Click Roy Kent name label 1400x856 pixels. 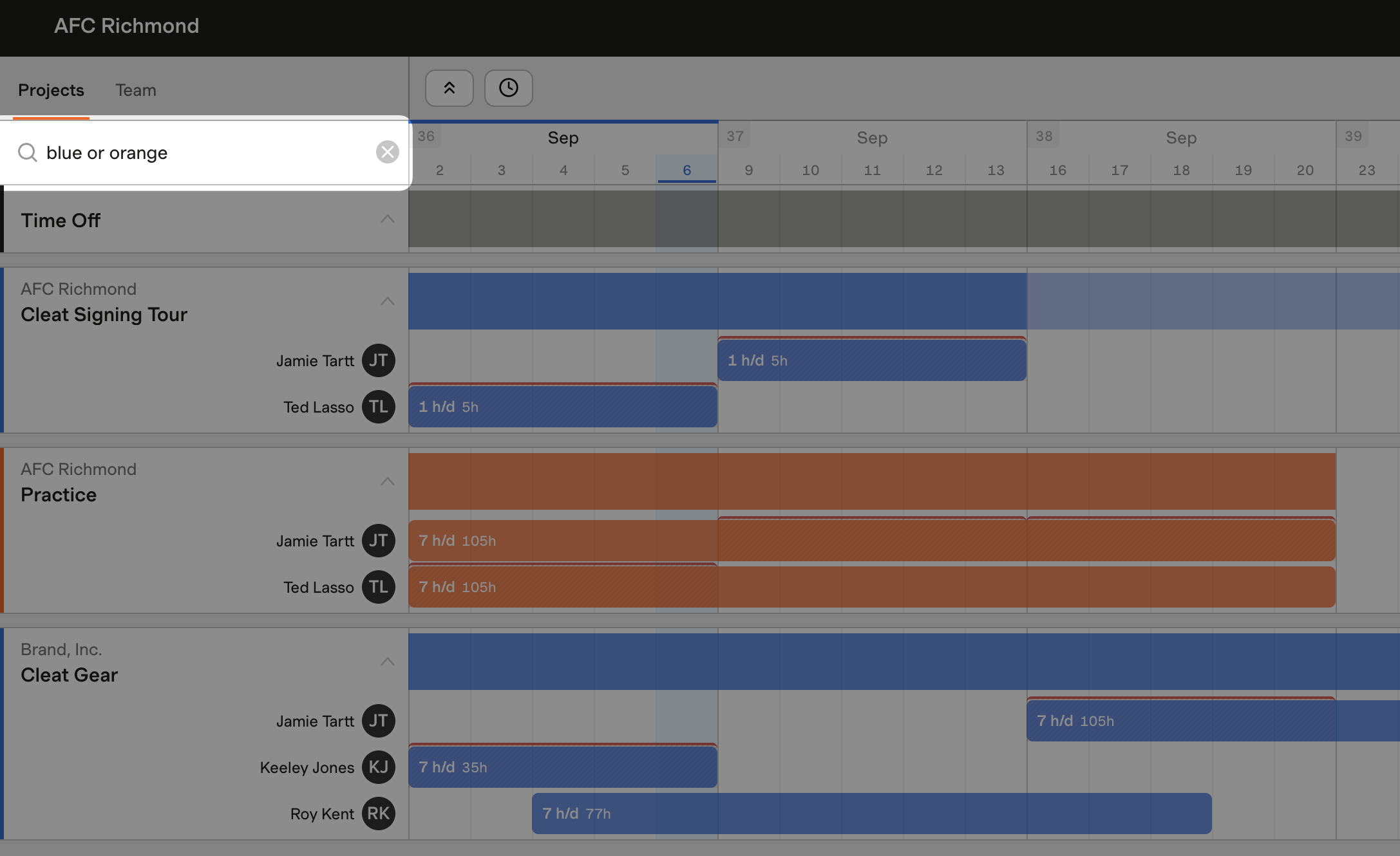pos(322,814)
